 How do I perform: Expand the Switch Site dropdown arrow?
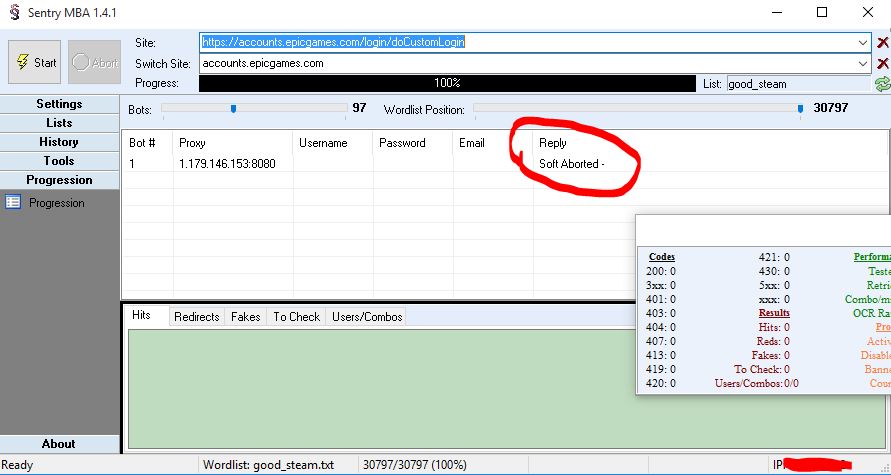click(x=862, y=64)
